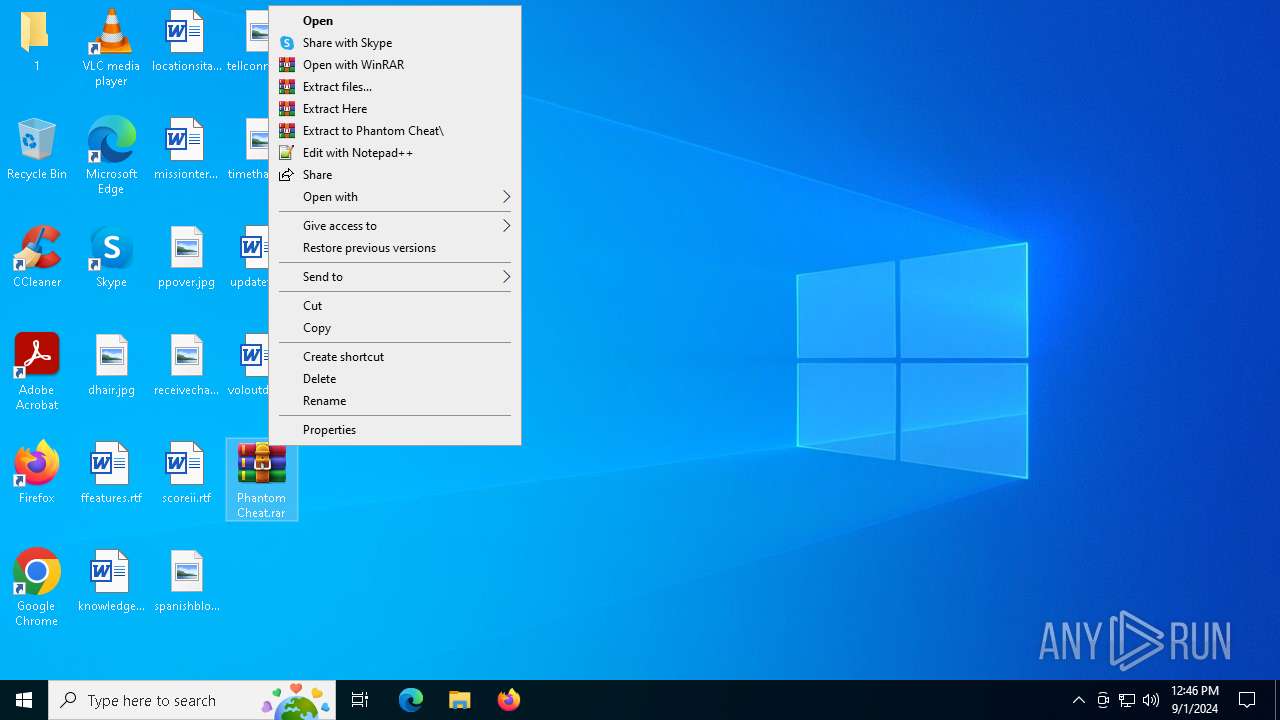Open Edge from the taskbar
This screenshot has height=720, width=1280.
(411, 700)
